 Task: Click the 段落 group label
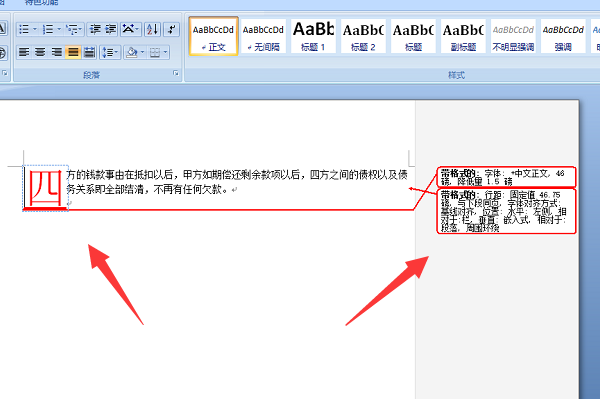pyautogui.click(x=91, y=75)
